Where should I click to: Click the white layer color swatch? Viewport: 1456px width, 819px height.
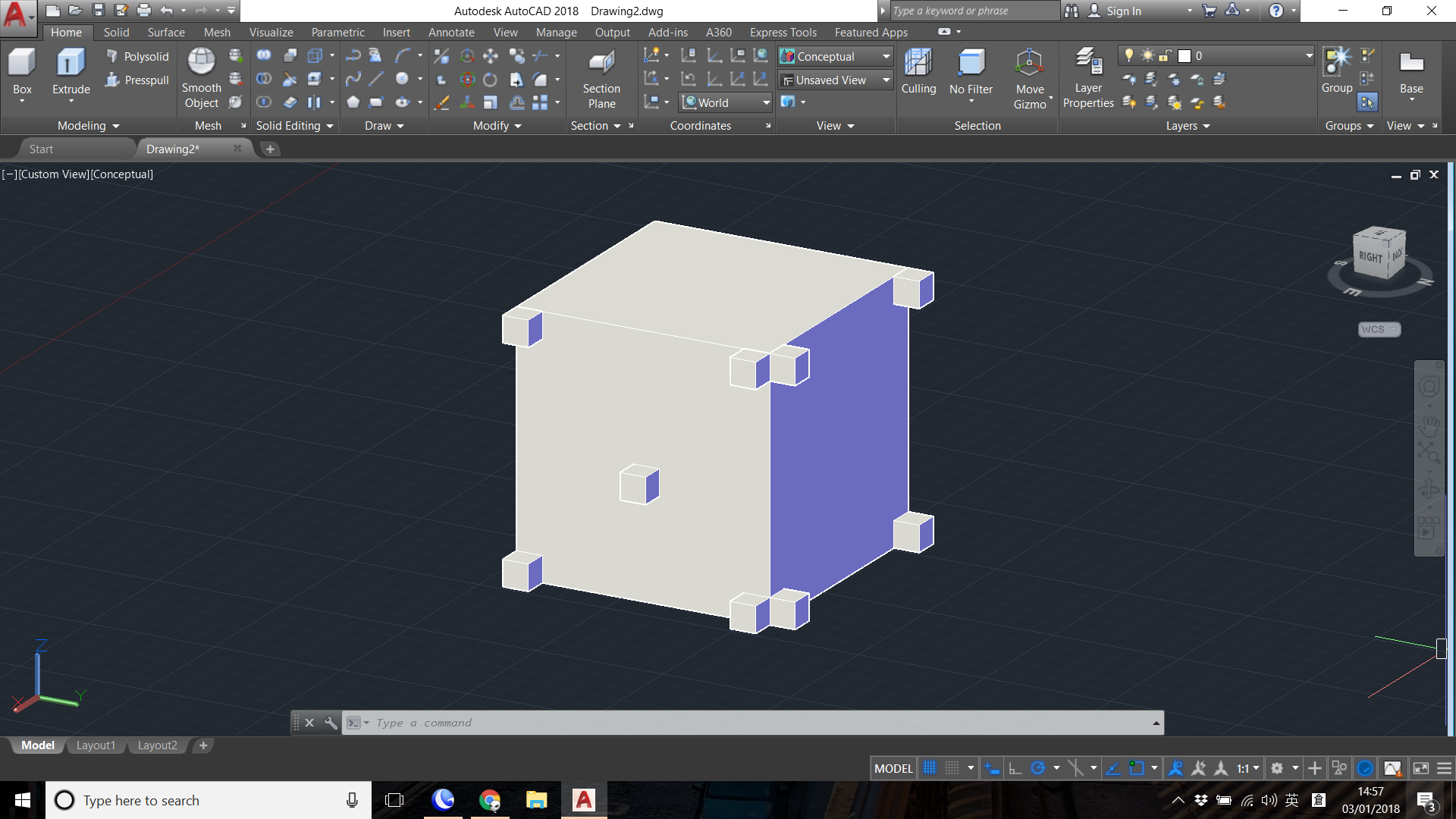click(1185, 56)
